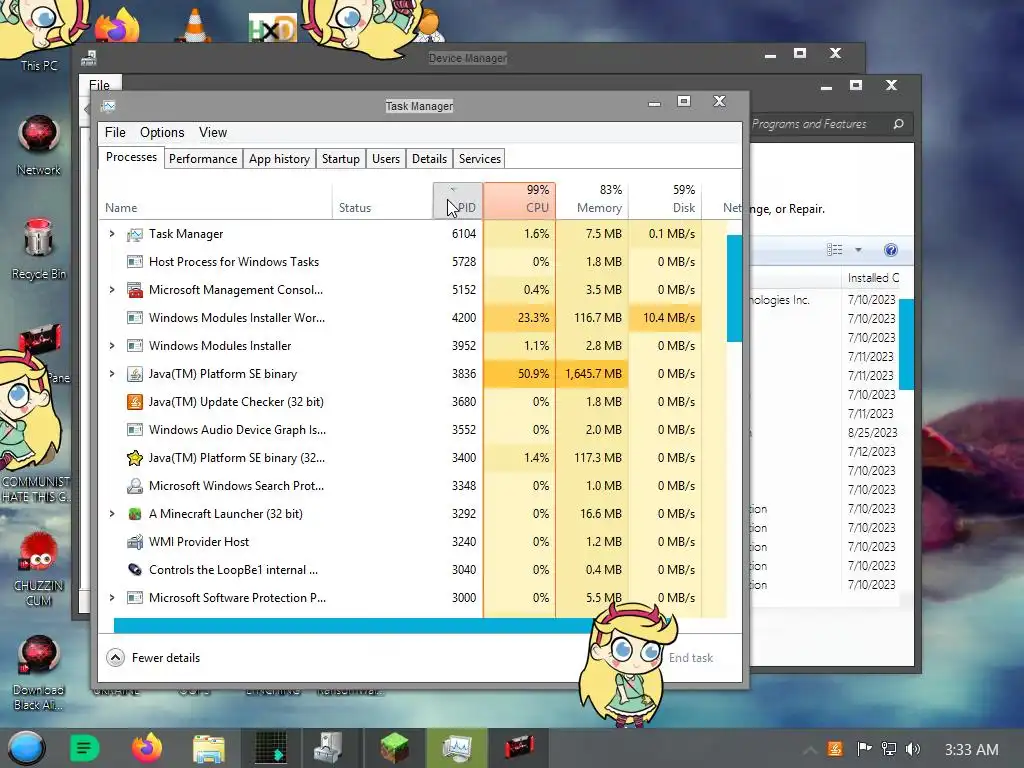Sort by the CPU column header
Viewport: 1024px width, 768px height.
click(520, 200)
